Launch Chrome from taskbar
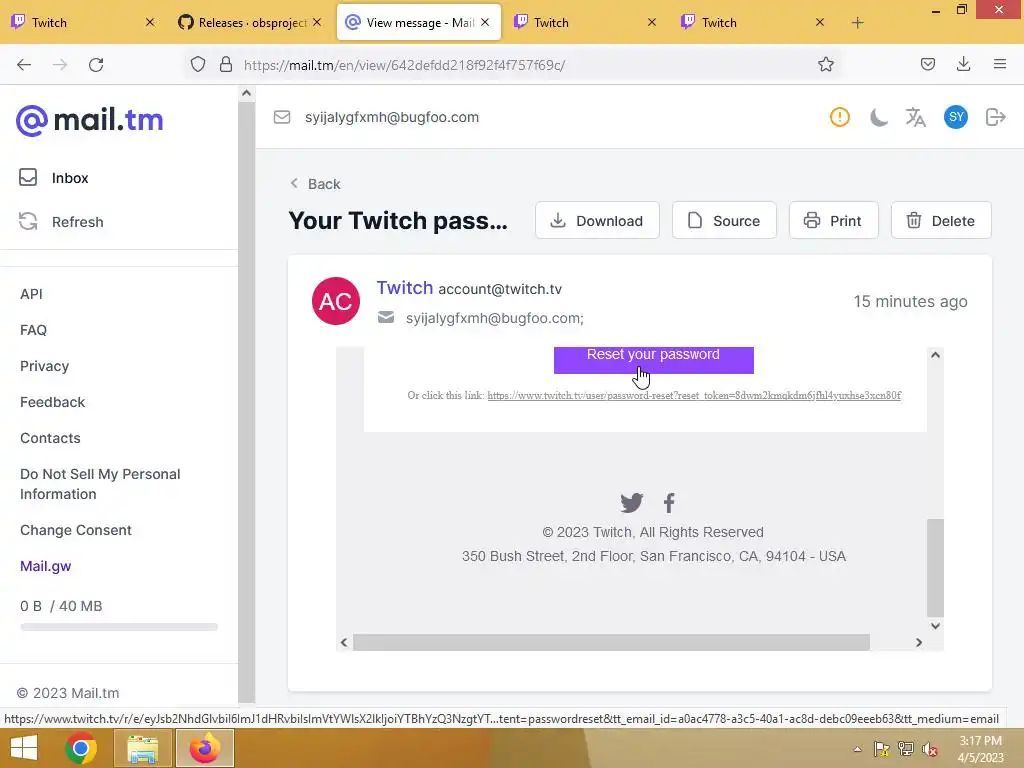This screenshot has height=768, width=1024. click(x=81, y=748)
